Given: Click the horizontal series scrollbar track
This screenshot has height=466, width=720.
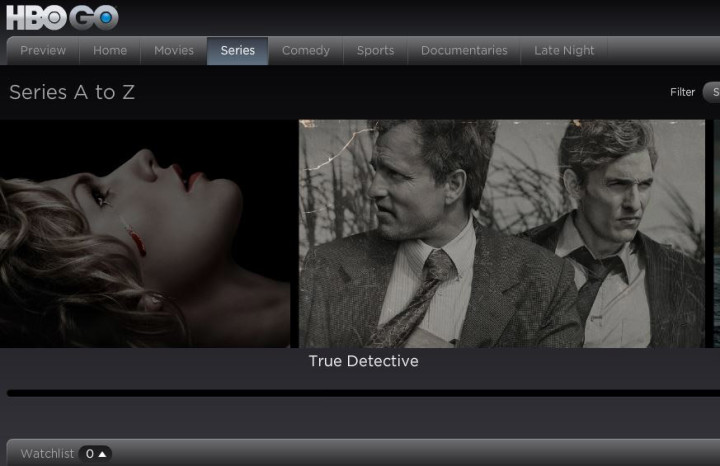Looking at the screenshot, I should pyautogui.click(x=363, y=393).
